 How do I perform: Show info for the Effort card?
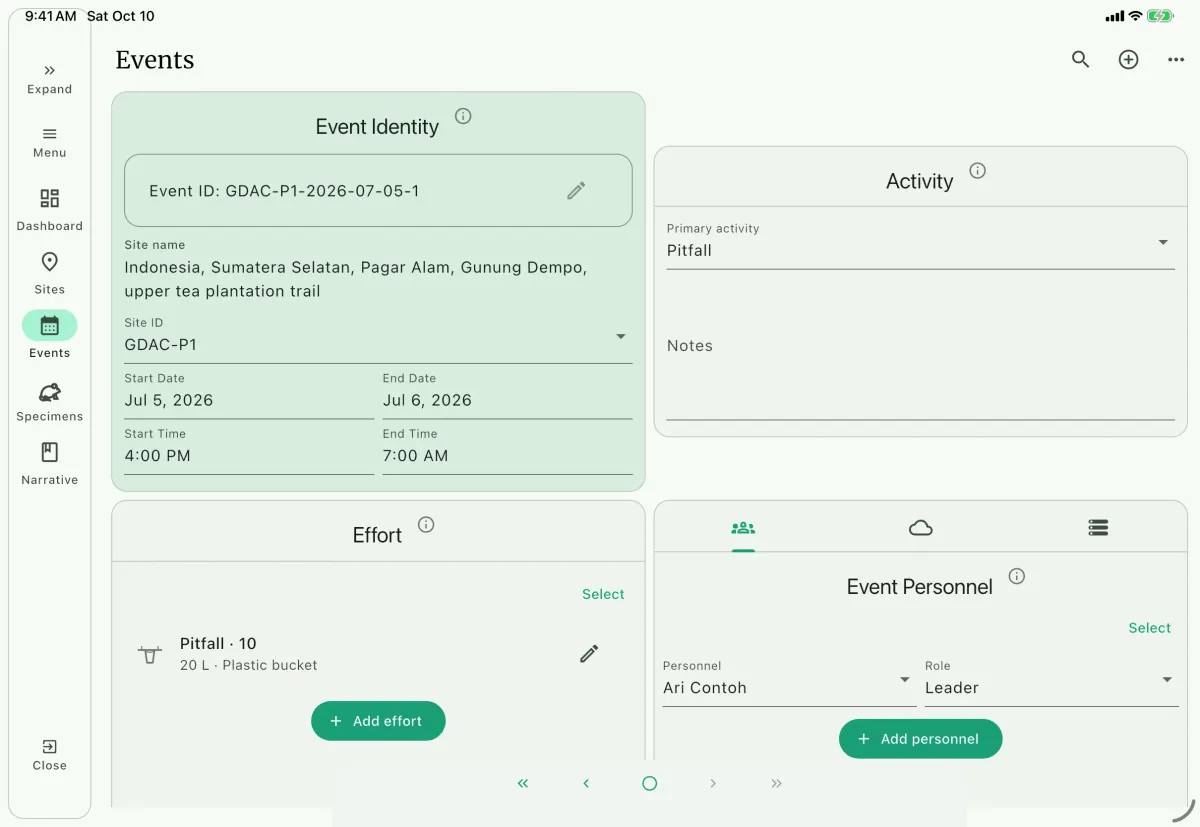click(426, 525)
